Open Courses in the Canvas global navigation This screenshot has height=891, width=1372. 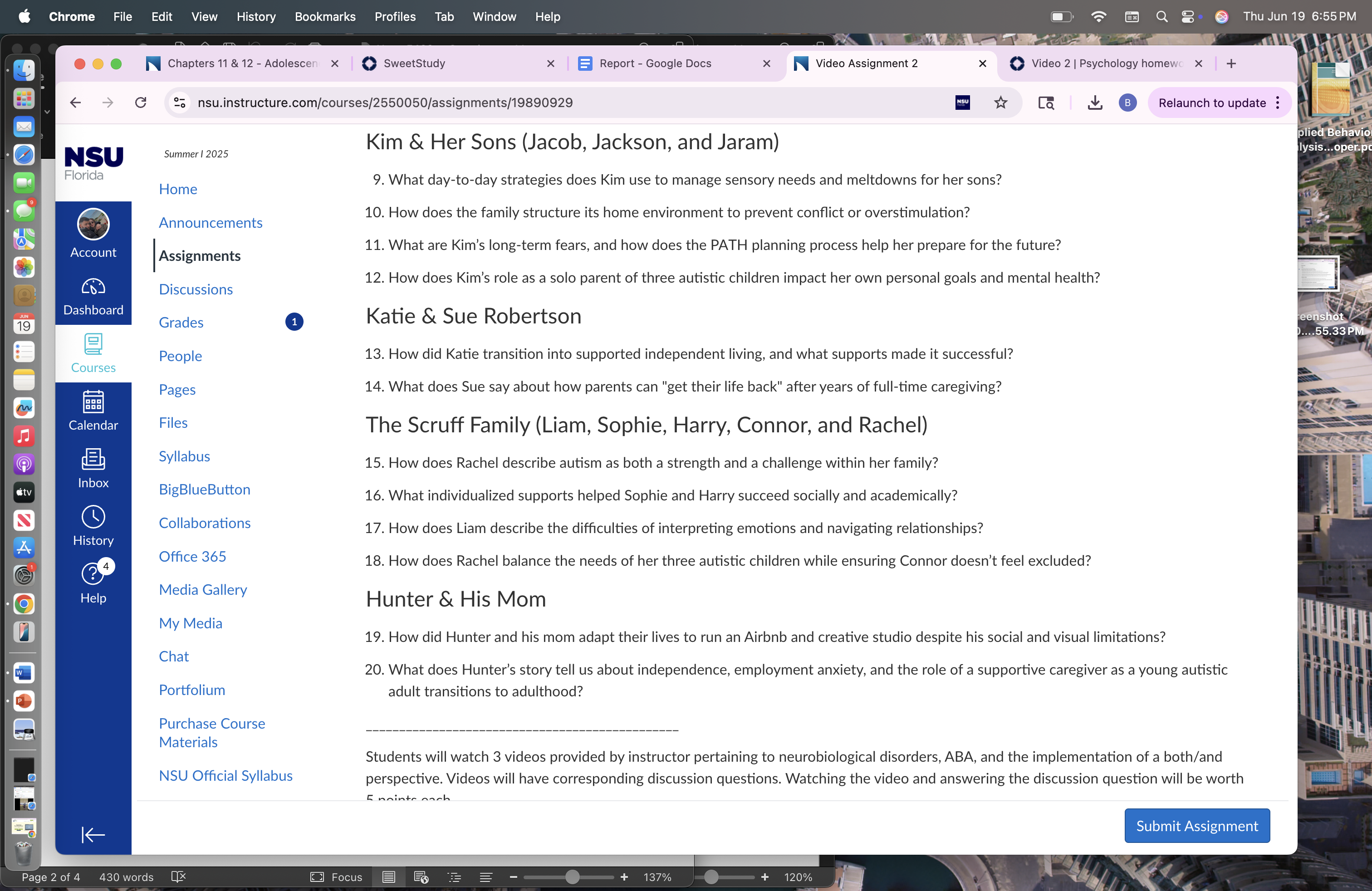(93, 353)
